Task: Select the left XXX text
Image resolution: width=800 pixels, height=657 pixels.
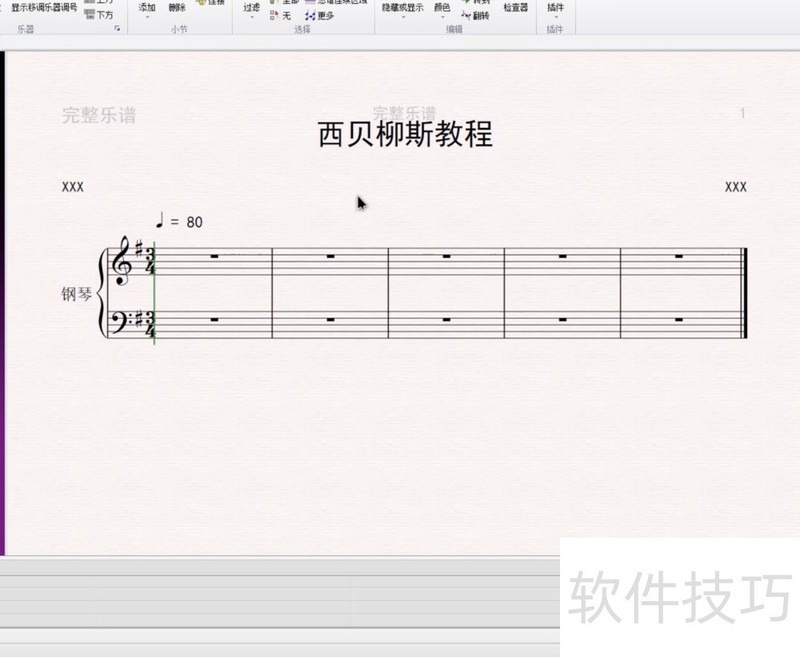Action: 72,187
